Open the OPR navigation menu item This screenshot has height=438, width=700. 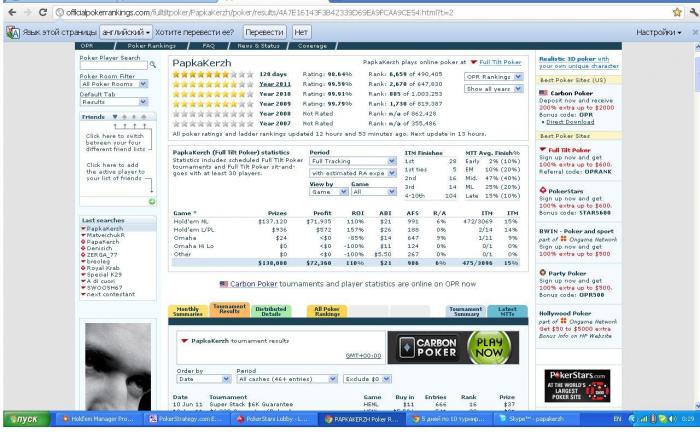coord(87,46)
